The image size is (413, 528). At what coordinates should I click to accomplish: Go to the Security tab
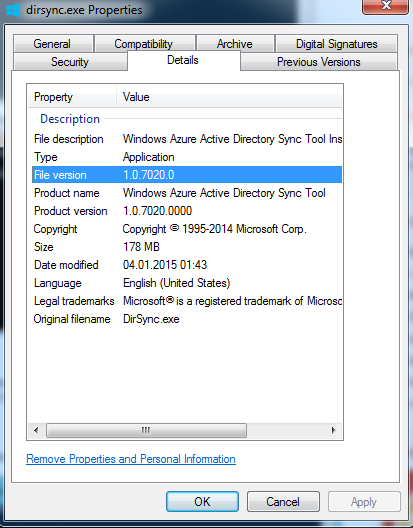pos(70,62)
